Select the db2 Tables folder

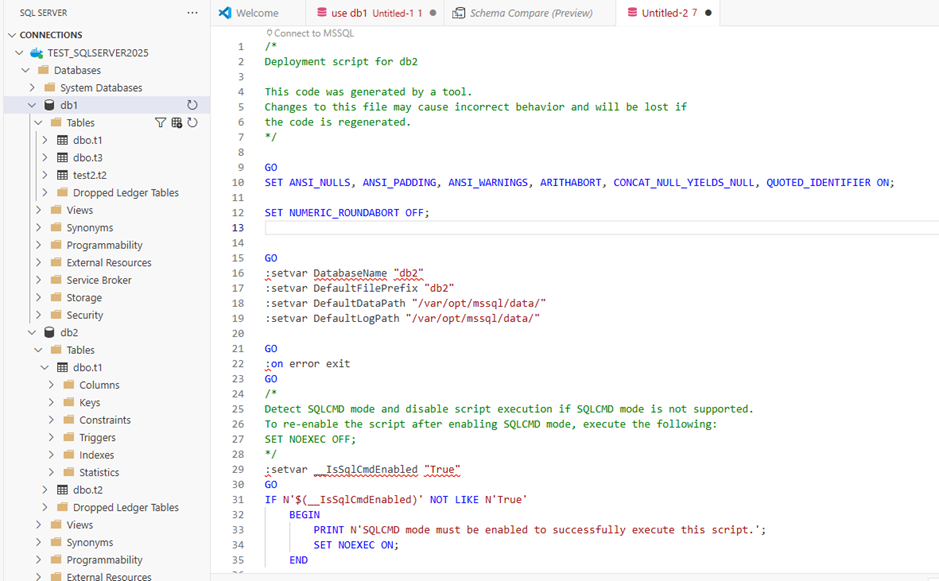pos(80,350)
